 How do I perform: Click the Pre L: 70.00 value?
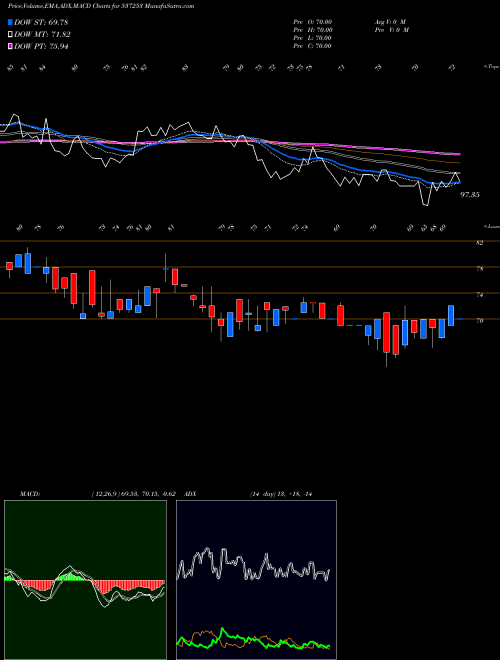pyautogui.click(x=313, y=38)
